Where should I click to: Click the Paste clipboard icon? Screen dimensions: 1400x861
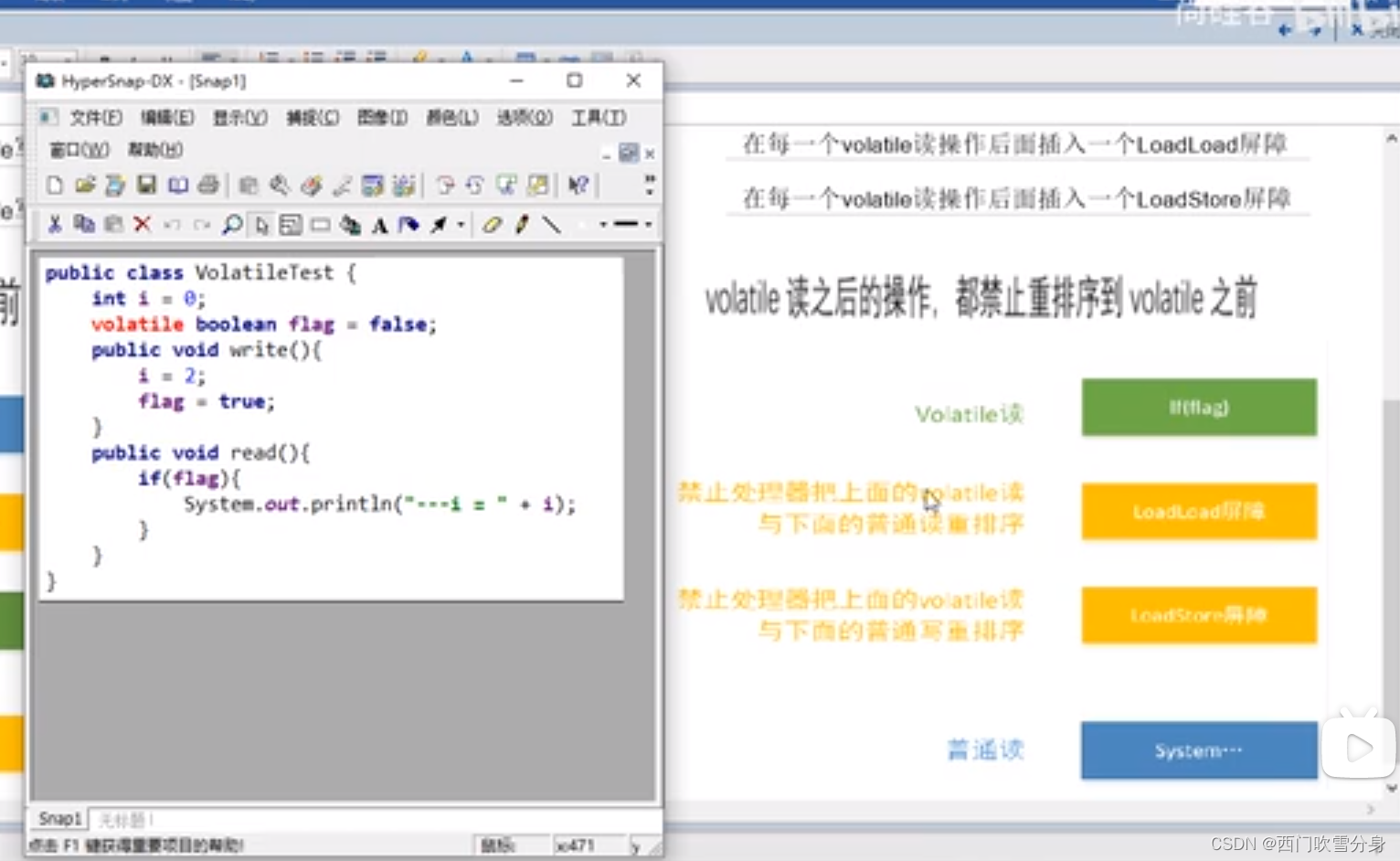pos(113,224)
